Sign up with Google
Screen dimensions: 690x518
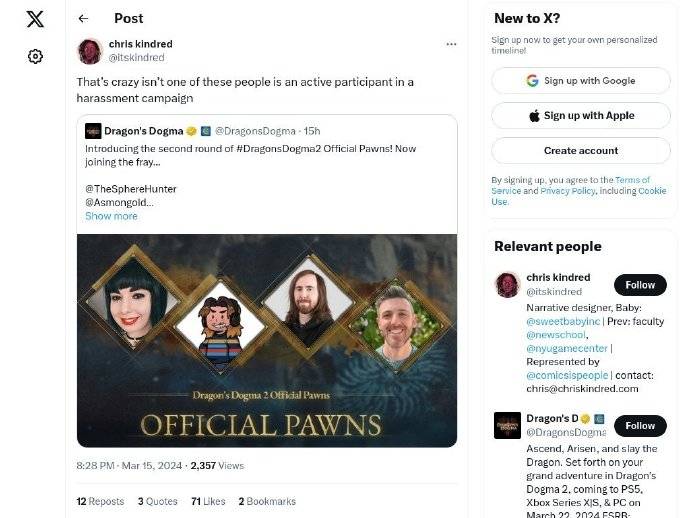click(580, 81)
